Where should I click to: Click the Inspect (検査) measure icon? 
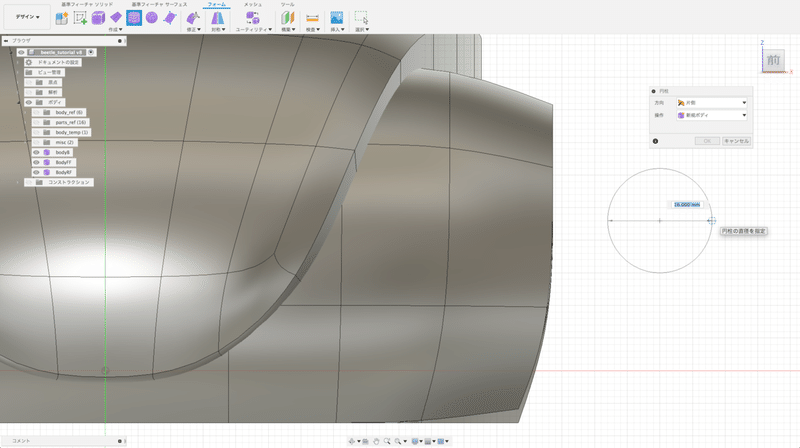tap(312, 17)
